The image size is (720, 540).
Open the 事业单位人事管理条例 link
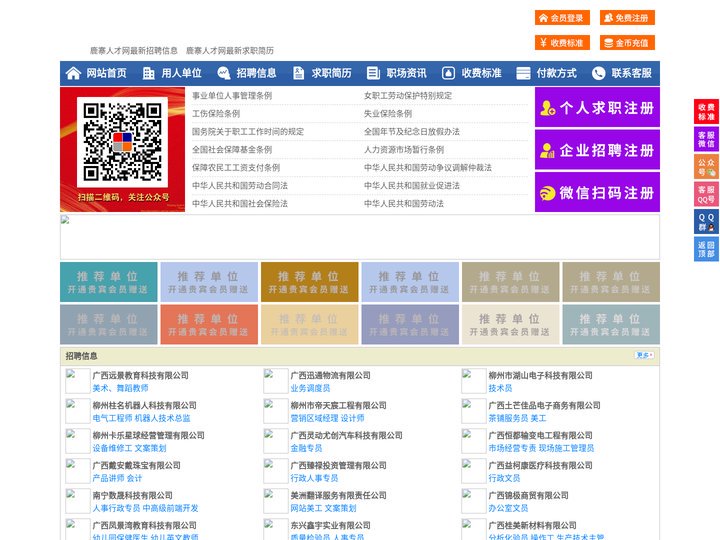tap(232, 96)
